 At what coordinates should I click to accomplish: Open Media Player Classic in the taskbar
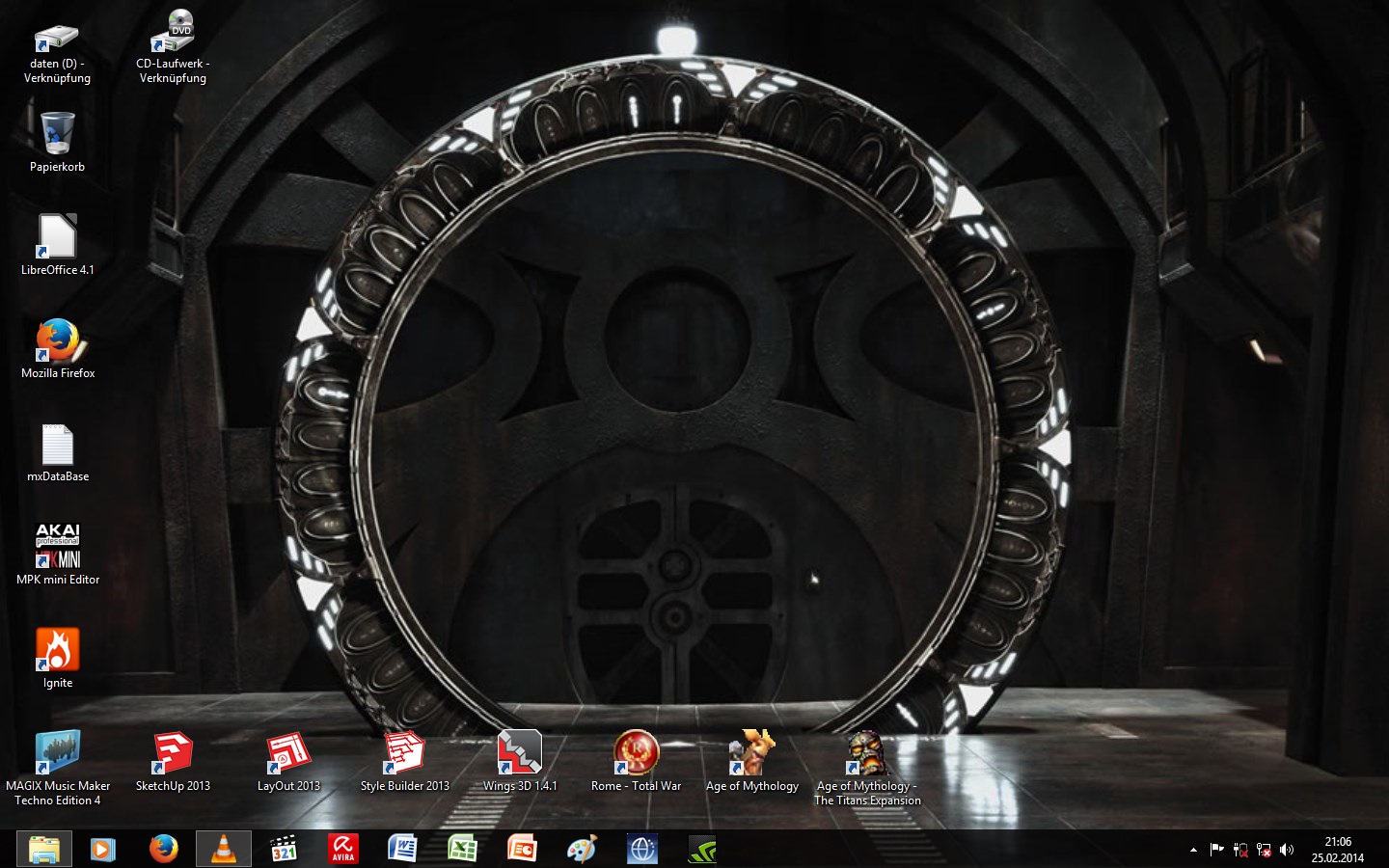[x=283, y=850]
